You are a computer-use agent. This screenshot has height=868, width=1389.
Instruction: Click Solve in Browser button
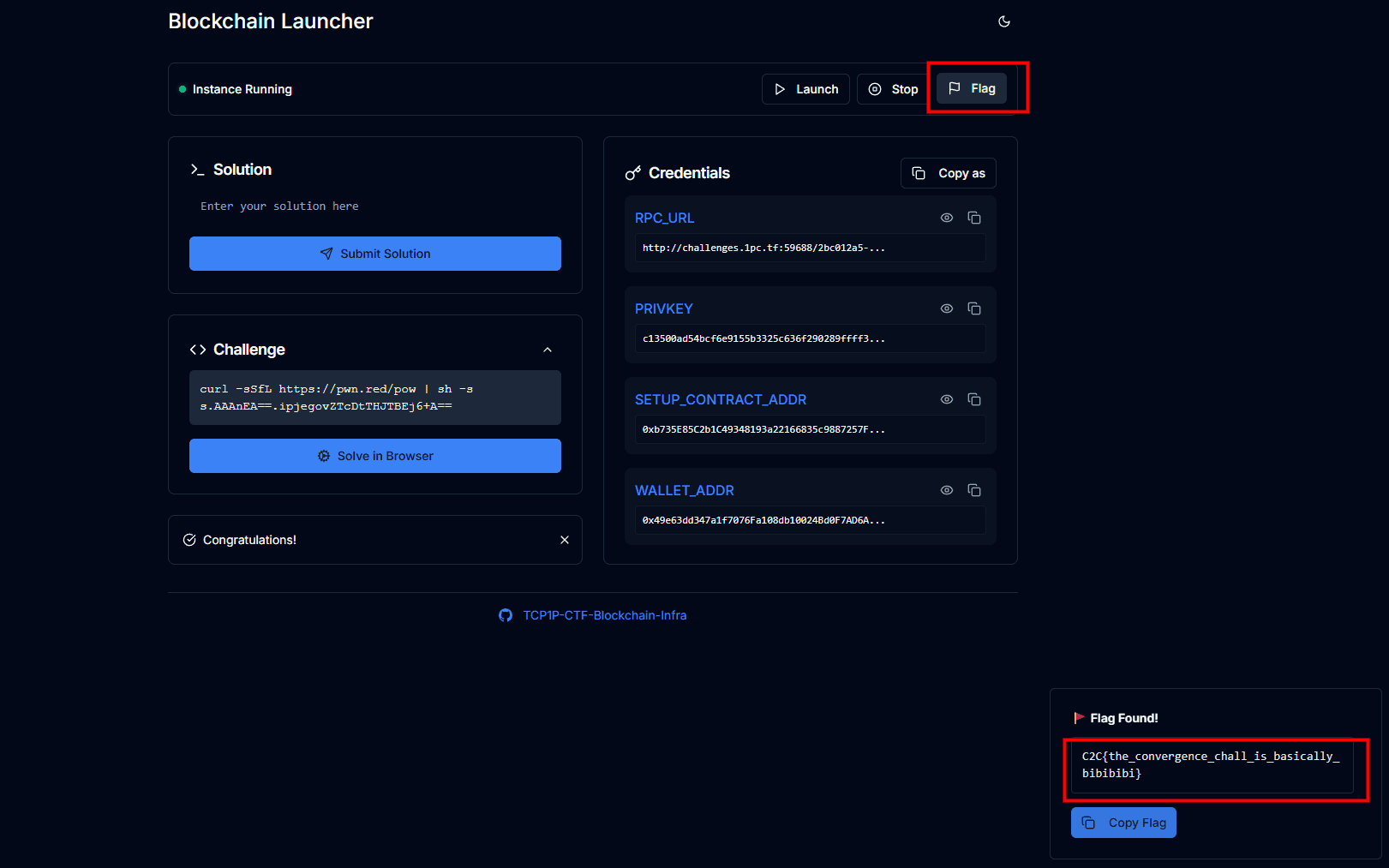375,456
